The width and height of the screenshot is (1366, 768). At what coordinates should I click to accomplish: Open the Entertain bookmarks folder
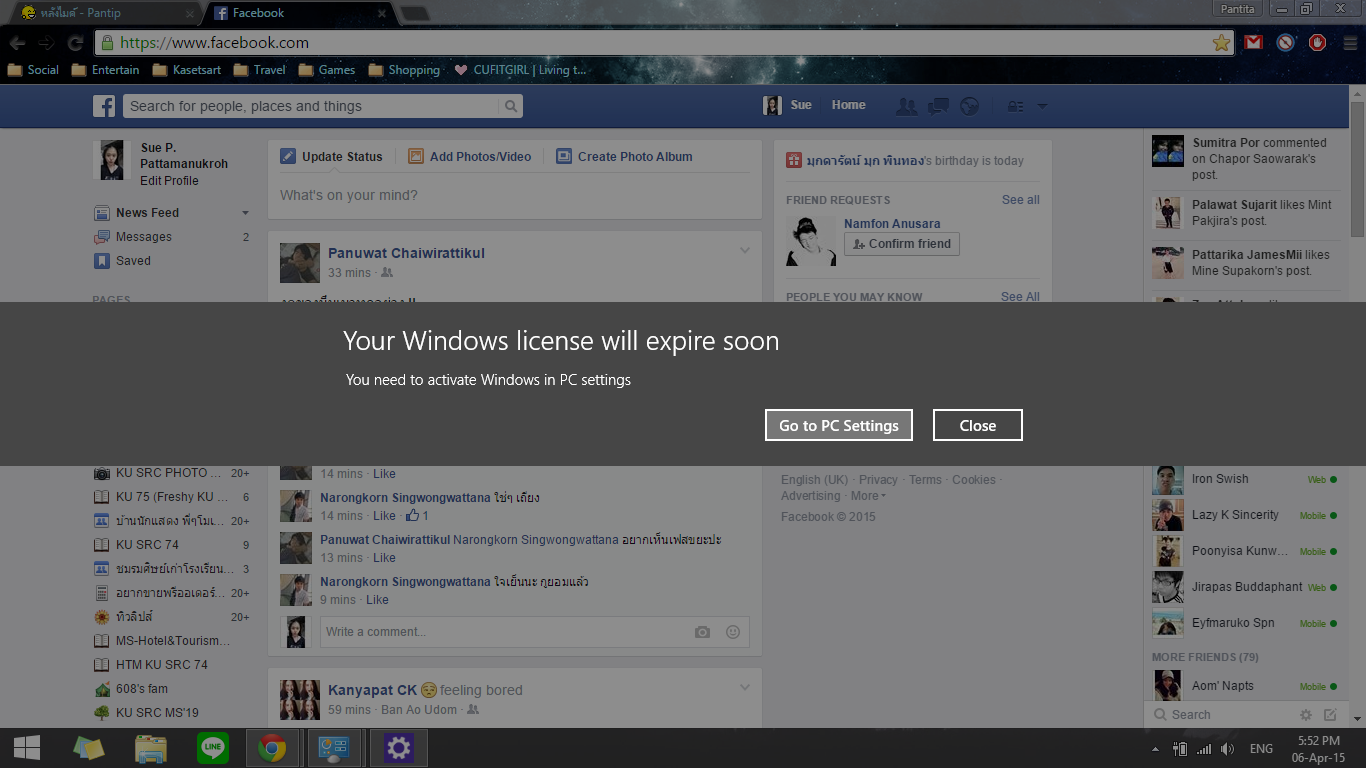104,70
